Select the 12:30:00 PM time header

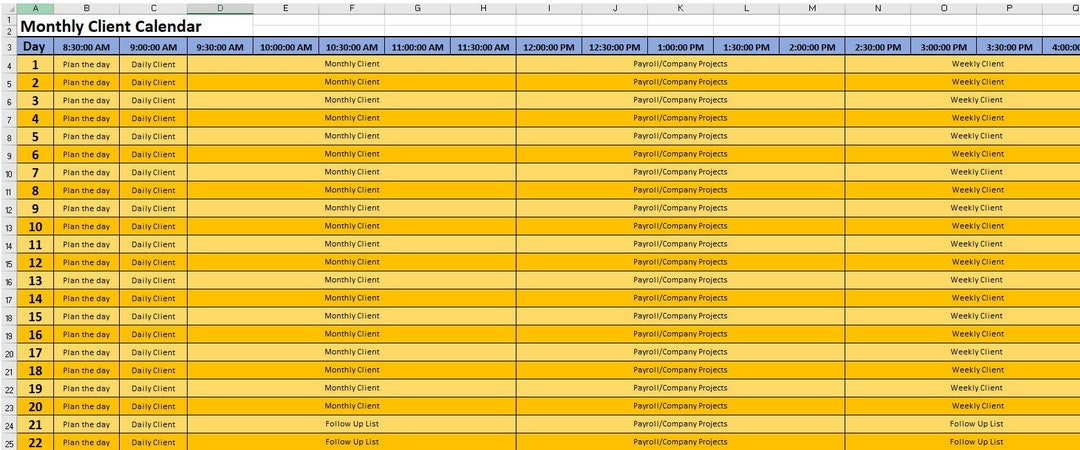coord(614,47)
